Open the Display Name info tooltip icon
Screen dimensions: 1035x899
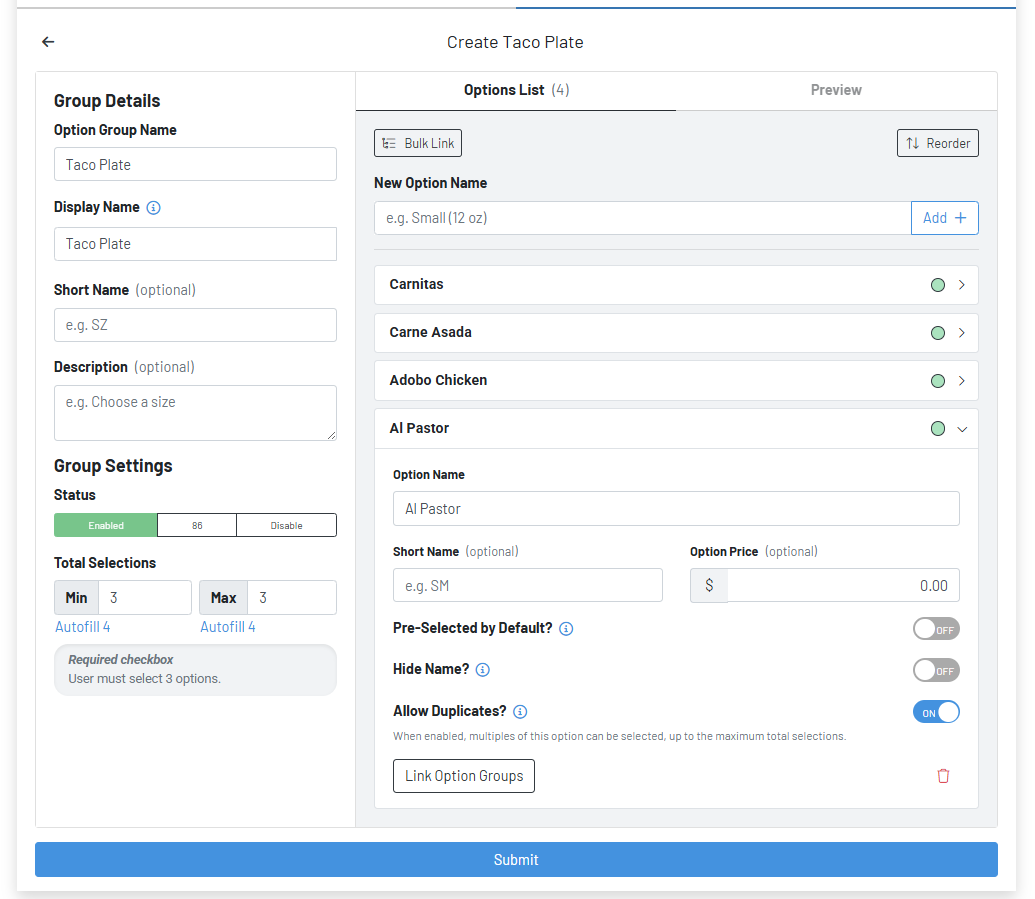pos(153,207)
